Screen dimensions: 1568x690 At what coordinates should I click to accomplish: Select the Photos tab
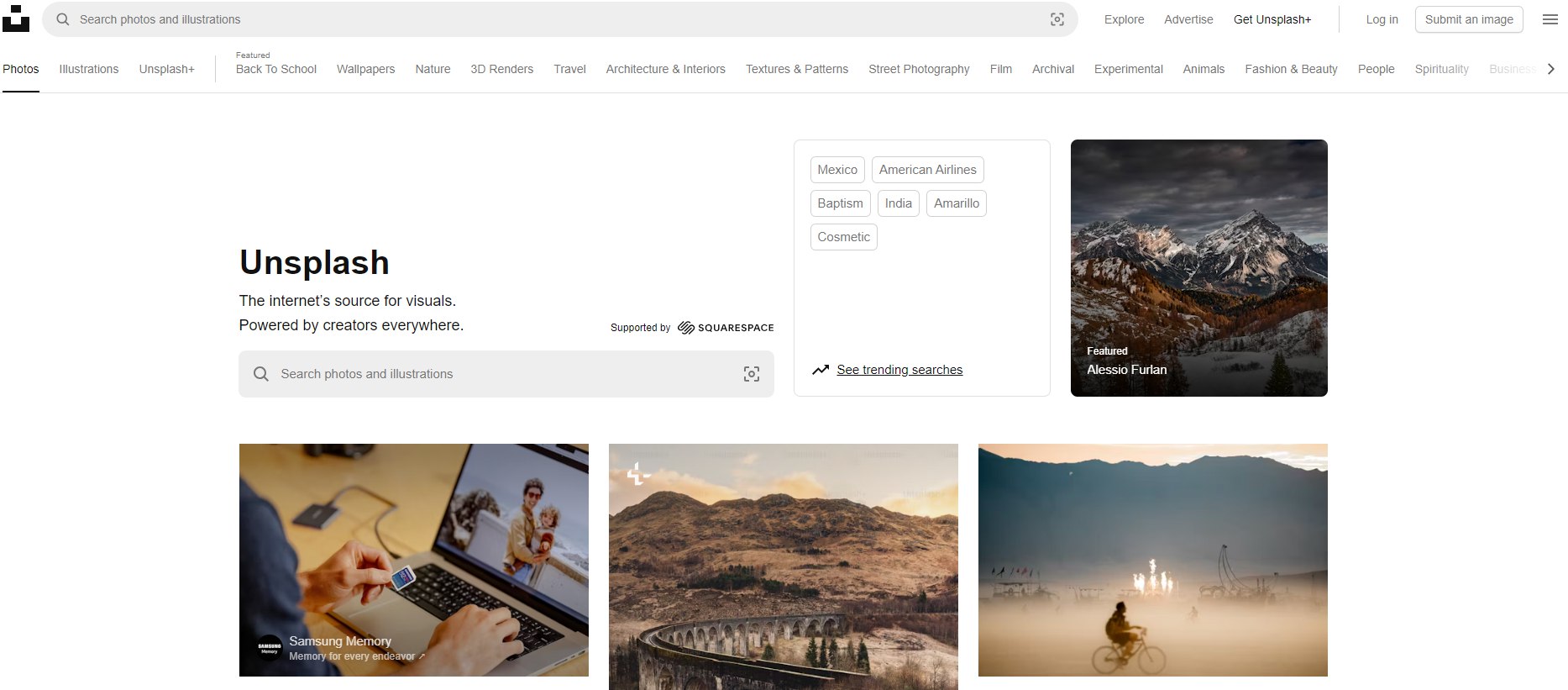[21, 69]
